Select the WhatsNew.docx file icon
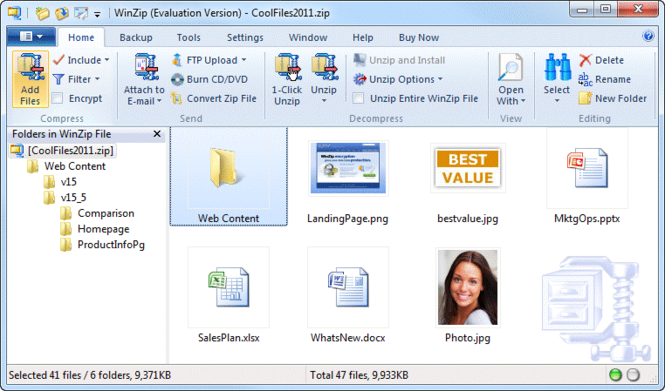Image resolution: width=665 pixels, height=391 pixels. [x=348, y=287]
